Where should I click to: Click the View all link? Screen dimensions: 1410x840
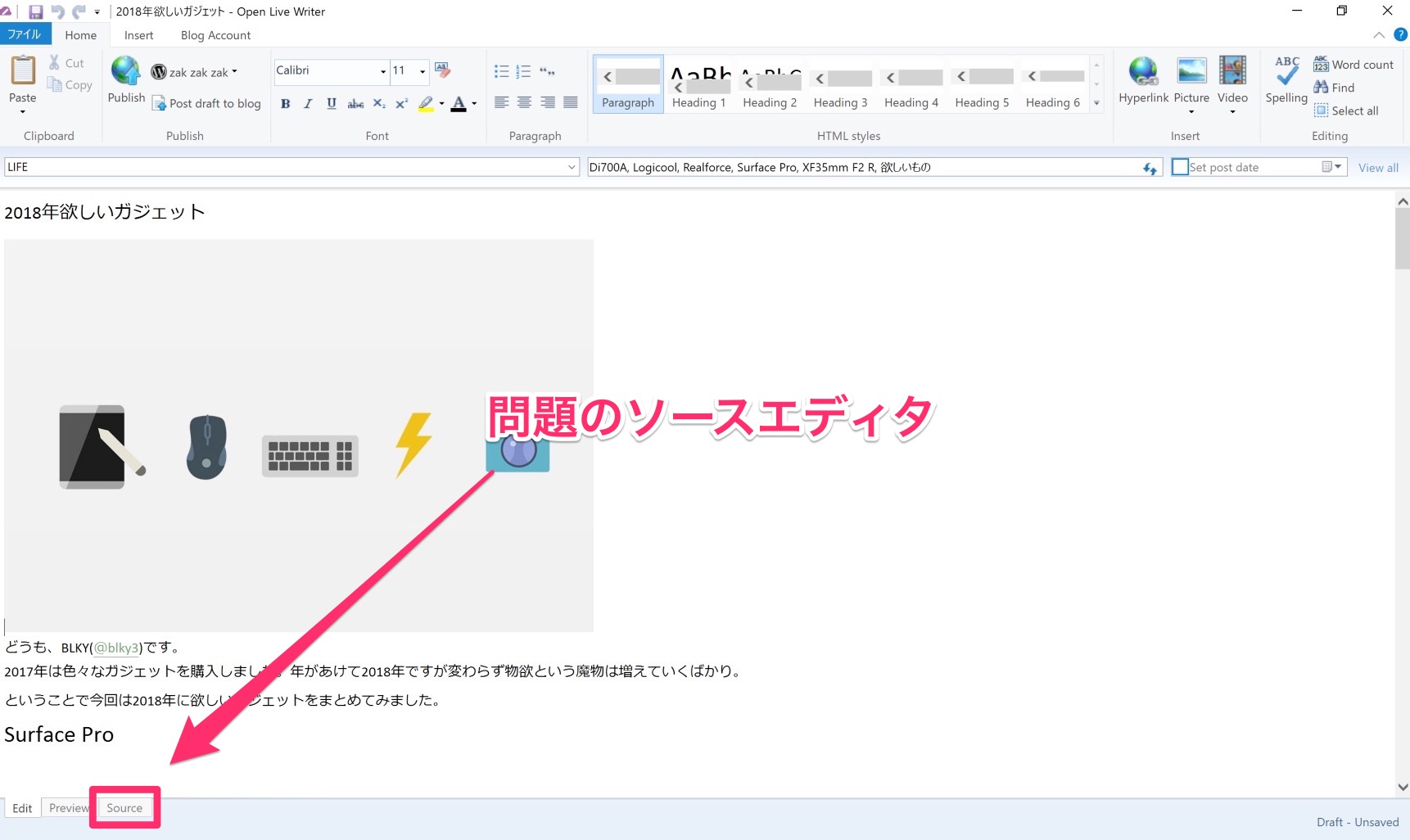coord(1378,168)
